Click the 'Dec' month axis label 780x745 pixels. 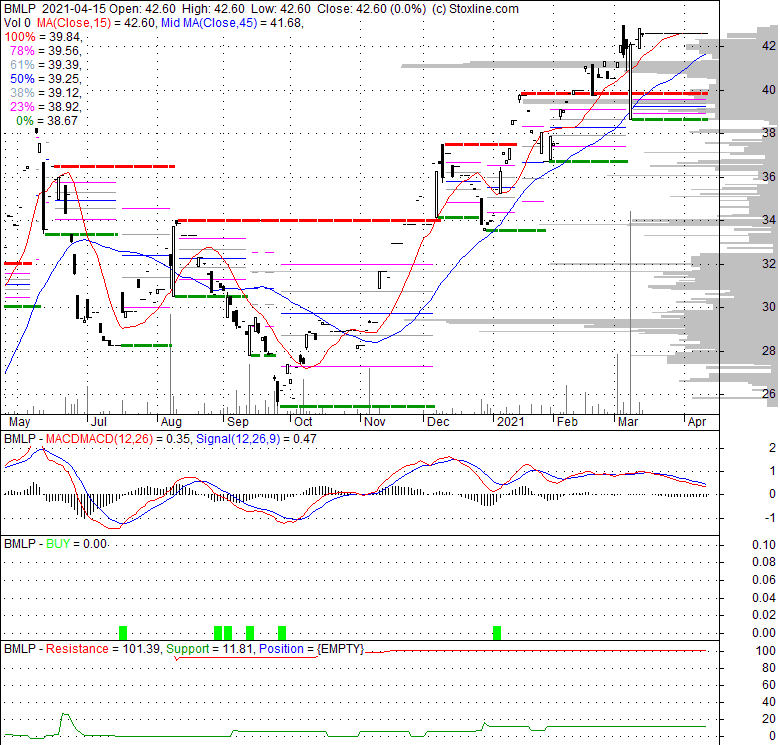click(x=438, y=422)
